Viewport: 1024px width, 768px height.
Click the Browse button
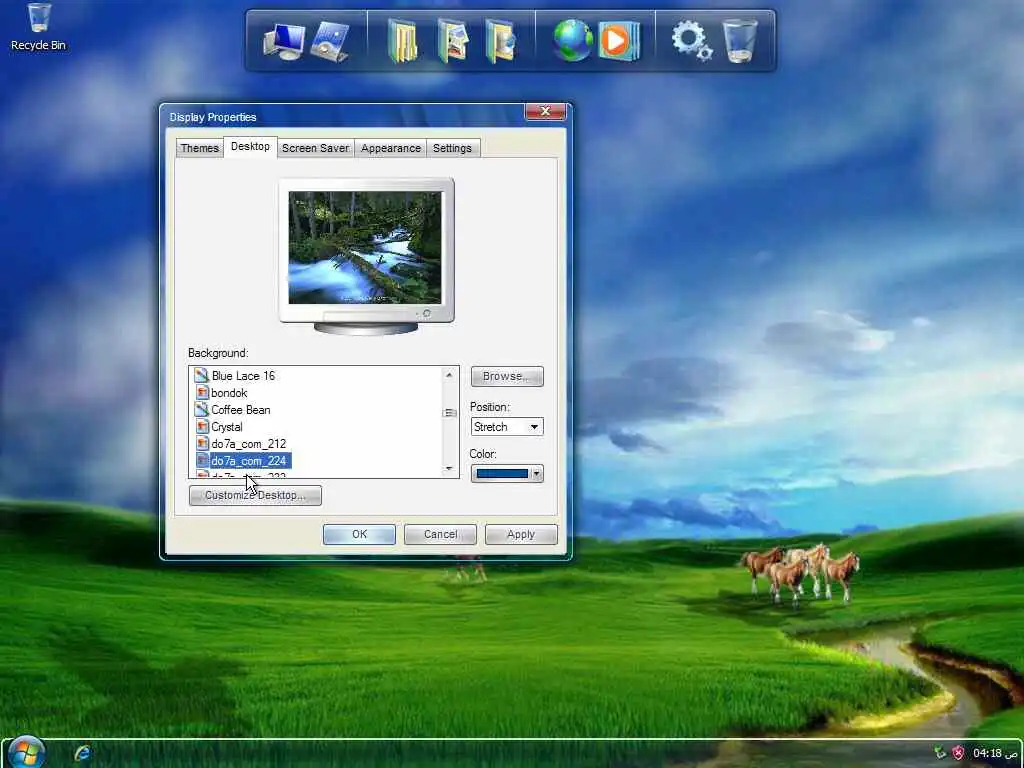pos(507,376)
